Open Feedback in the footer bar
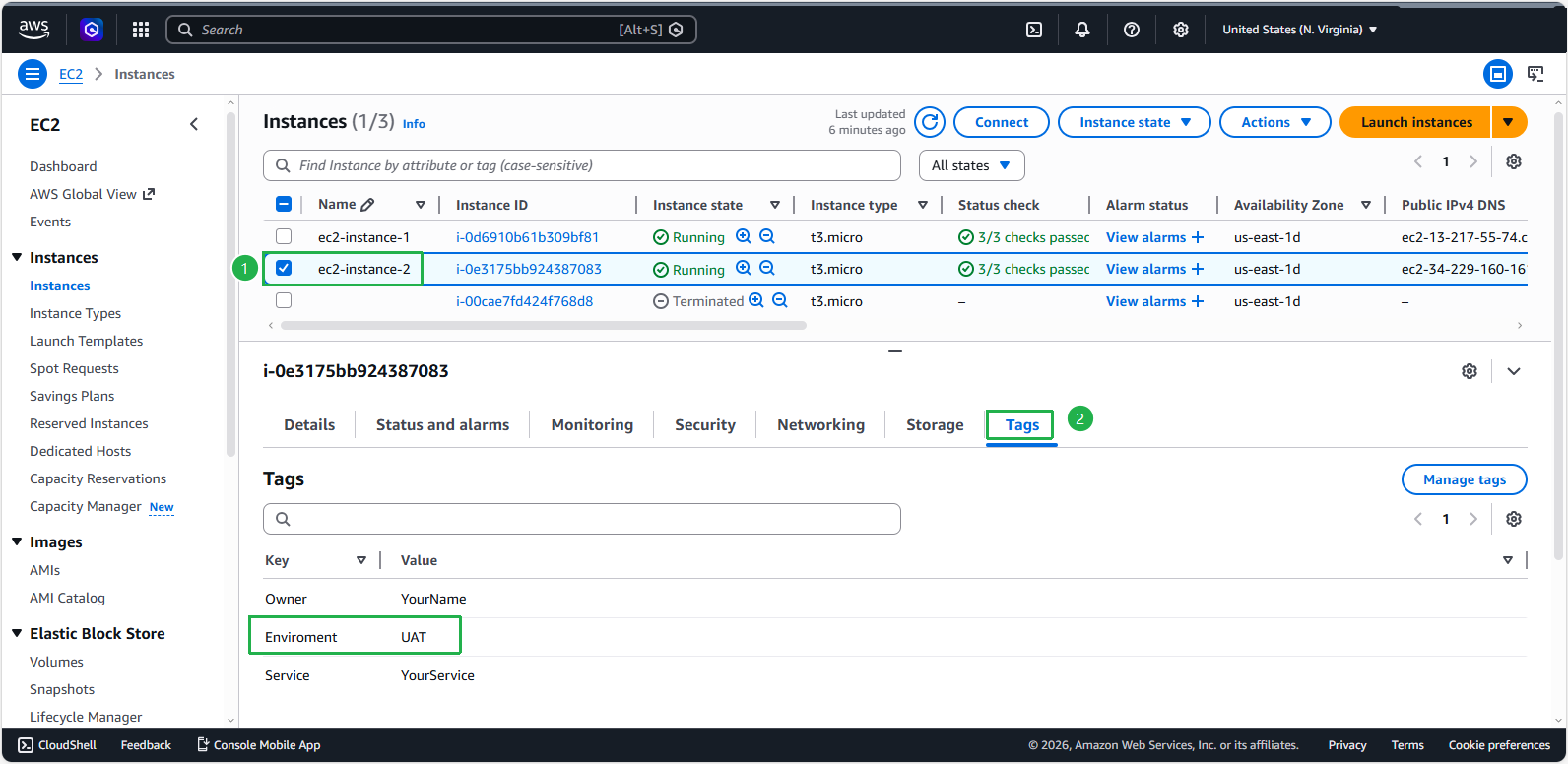The image size is (1568, 764). coord(146,745)
